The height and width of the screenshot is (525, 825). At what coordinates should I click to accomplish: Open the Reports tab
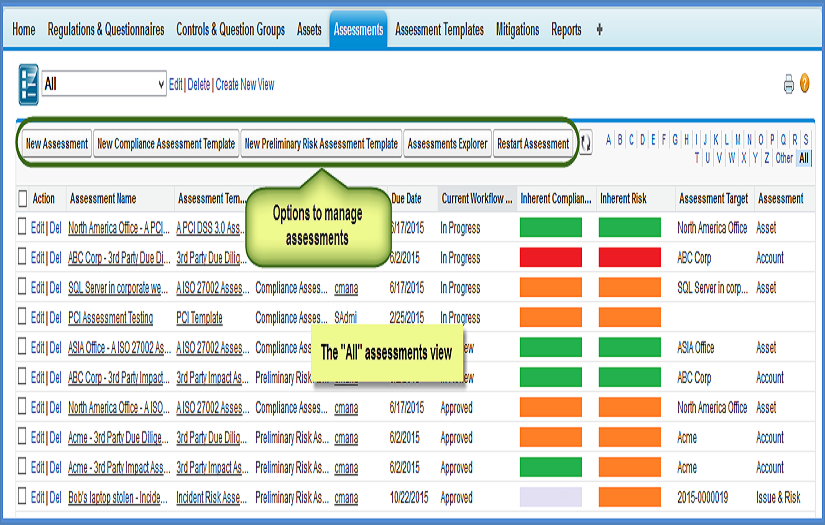566,29
